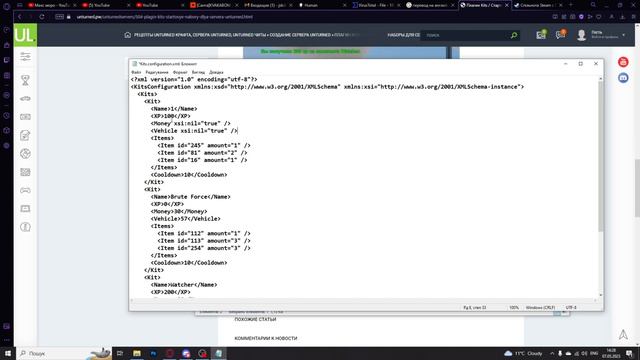Screen dimensions: 640x360
Task: Click the browser address bar URL
Action: click(165, 17)
